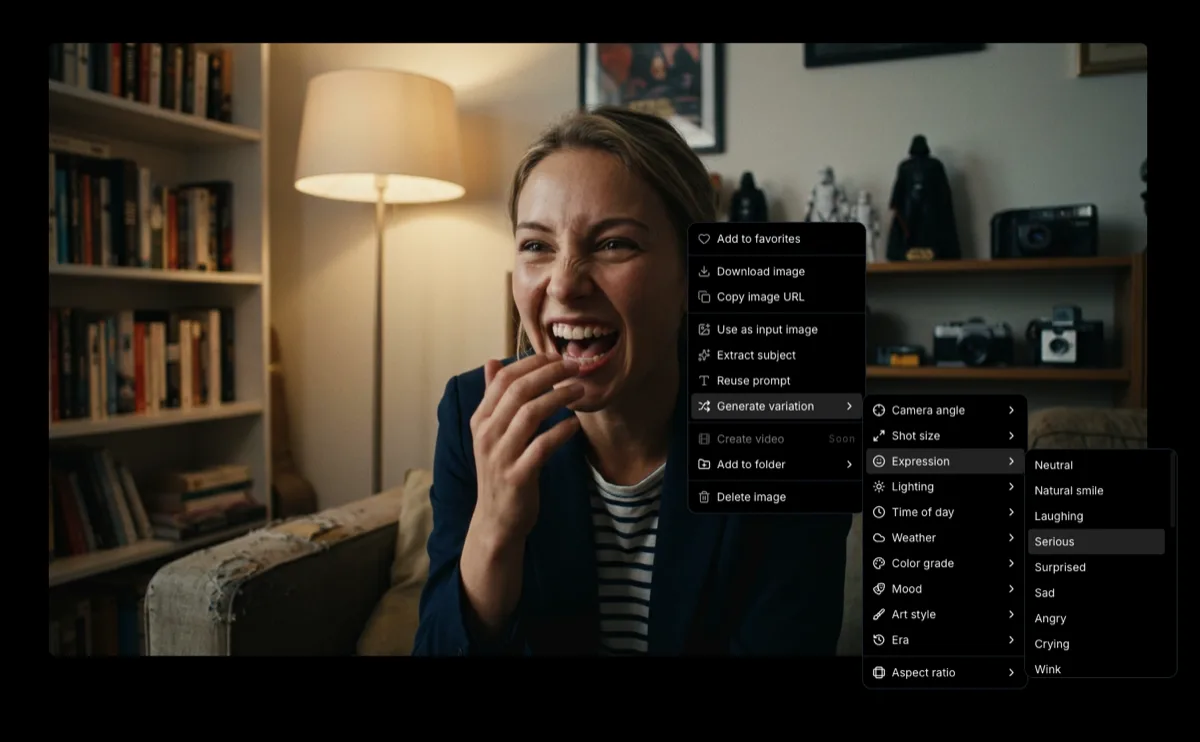Click the Camera angle icon

tap(879, 410)
